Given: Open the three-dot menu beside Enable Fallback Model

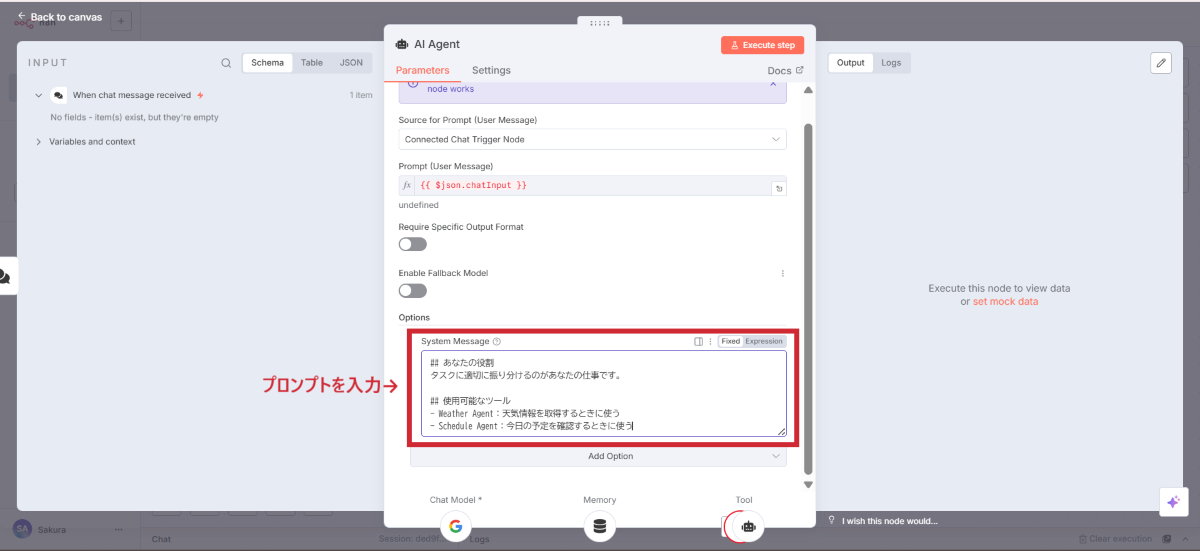Looking at the screenshot, I should point(782,273).
